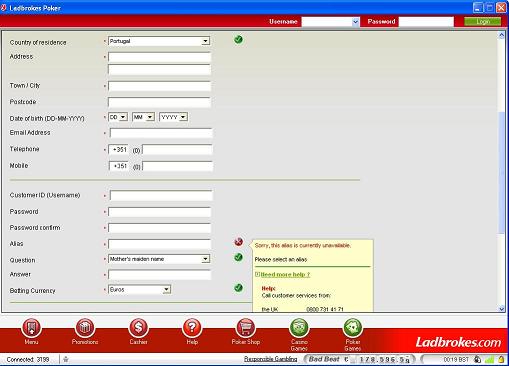Click the padlock icon in status bar

pyautogui.click(x=501, y=359)
